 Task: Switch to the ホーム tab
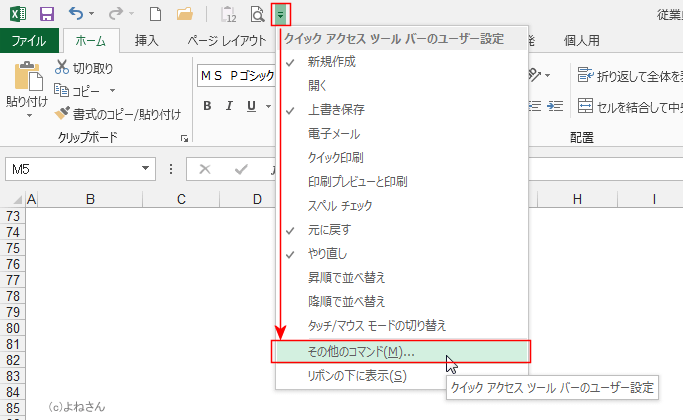tap(91, 41)
